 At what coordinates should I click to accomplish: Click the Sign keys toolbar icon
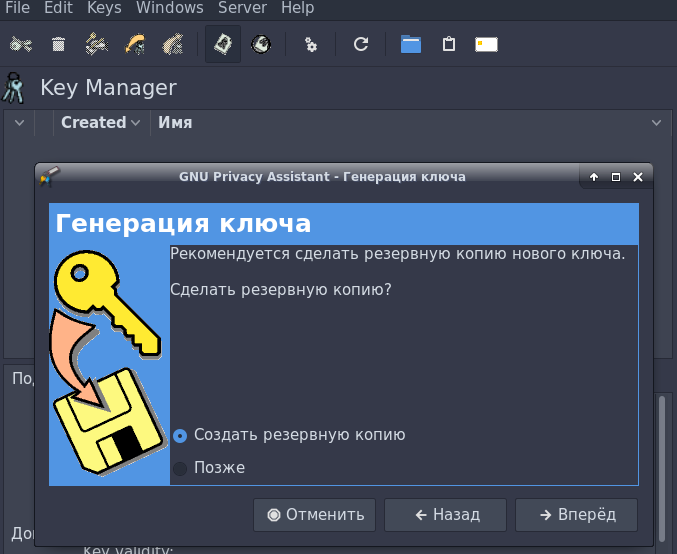[x=97, y=44]
